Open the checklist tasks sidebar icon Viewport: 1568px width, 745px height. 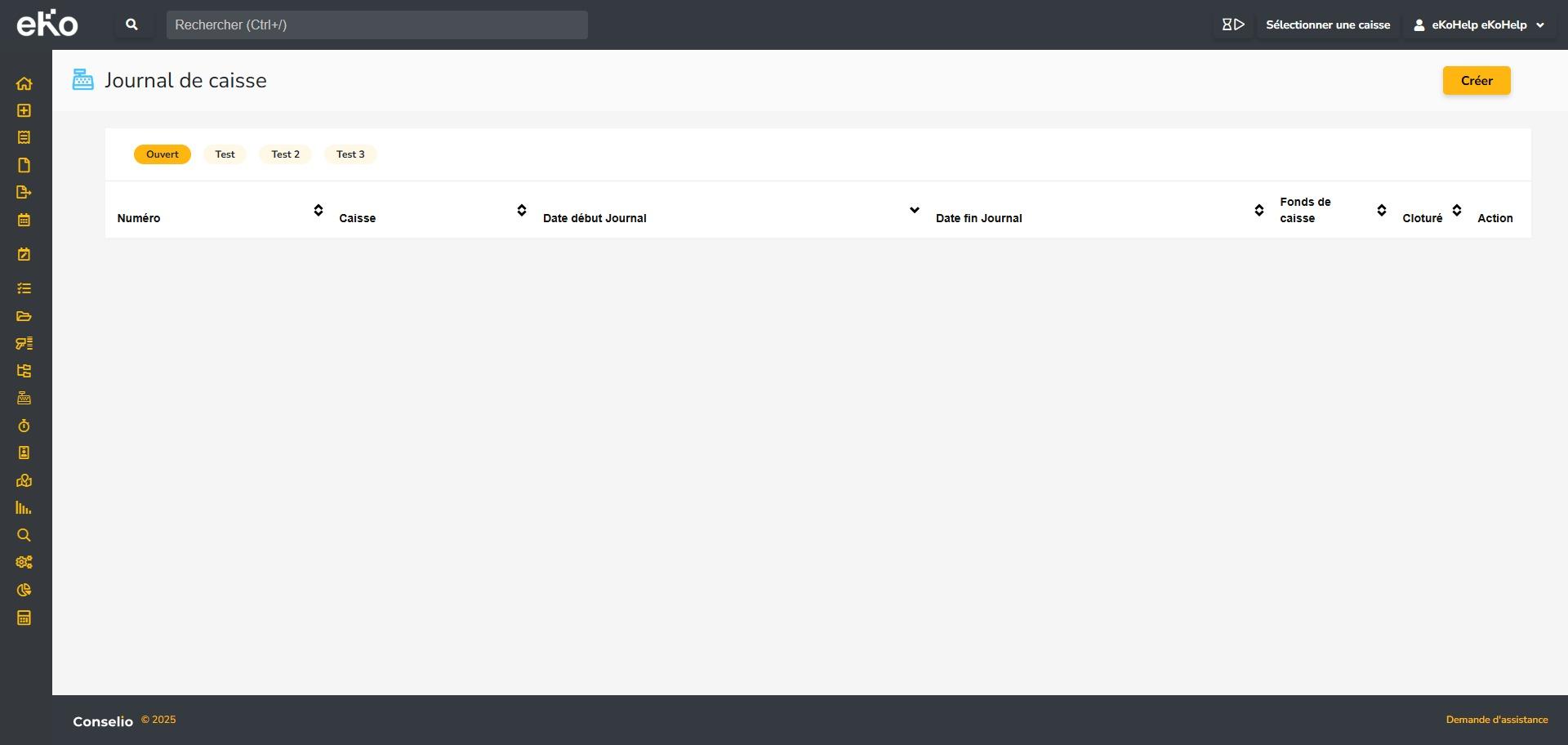(24, 288)
